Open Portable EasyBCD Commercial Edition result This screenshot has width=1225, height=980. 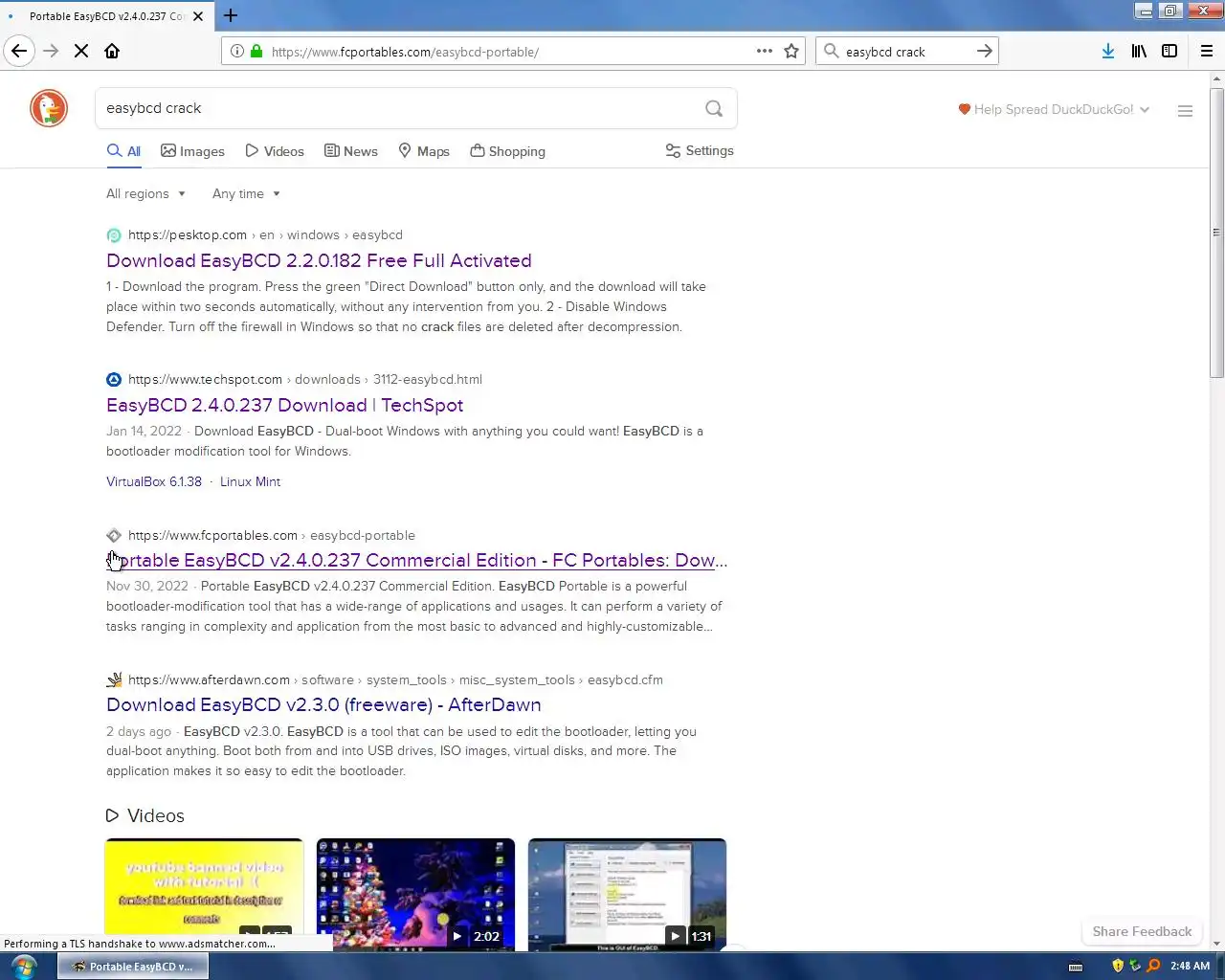point(417,560)
